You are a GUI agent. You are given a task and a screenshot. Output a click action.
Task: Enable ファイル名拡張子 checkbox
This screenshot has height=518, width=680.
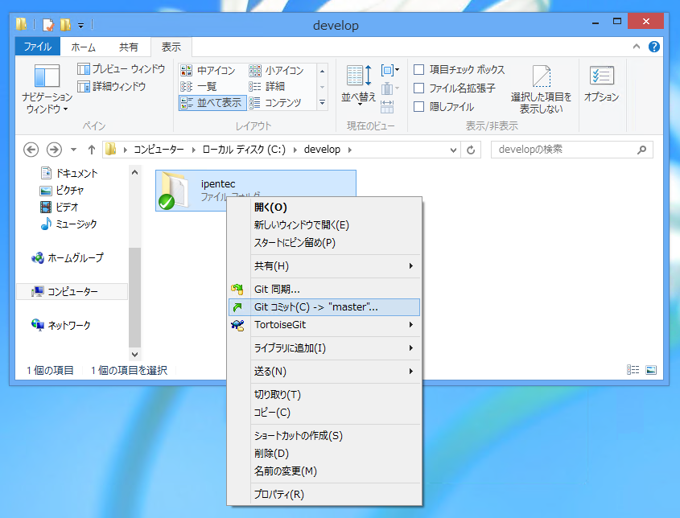click(x=419, y=88)
